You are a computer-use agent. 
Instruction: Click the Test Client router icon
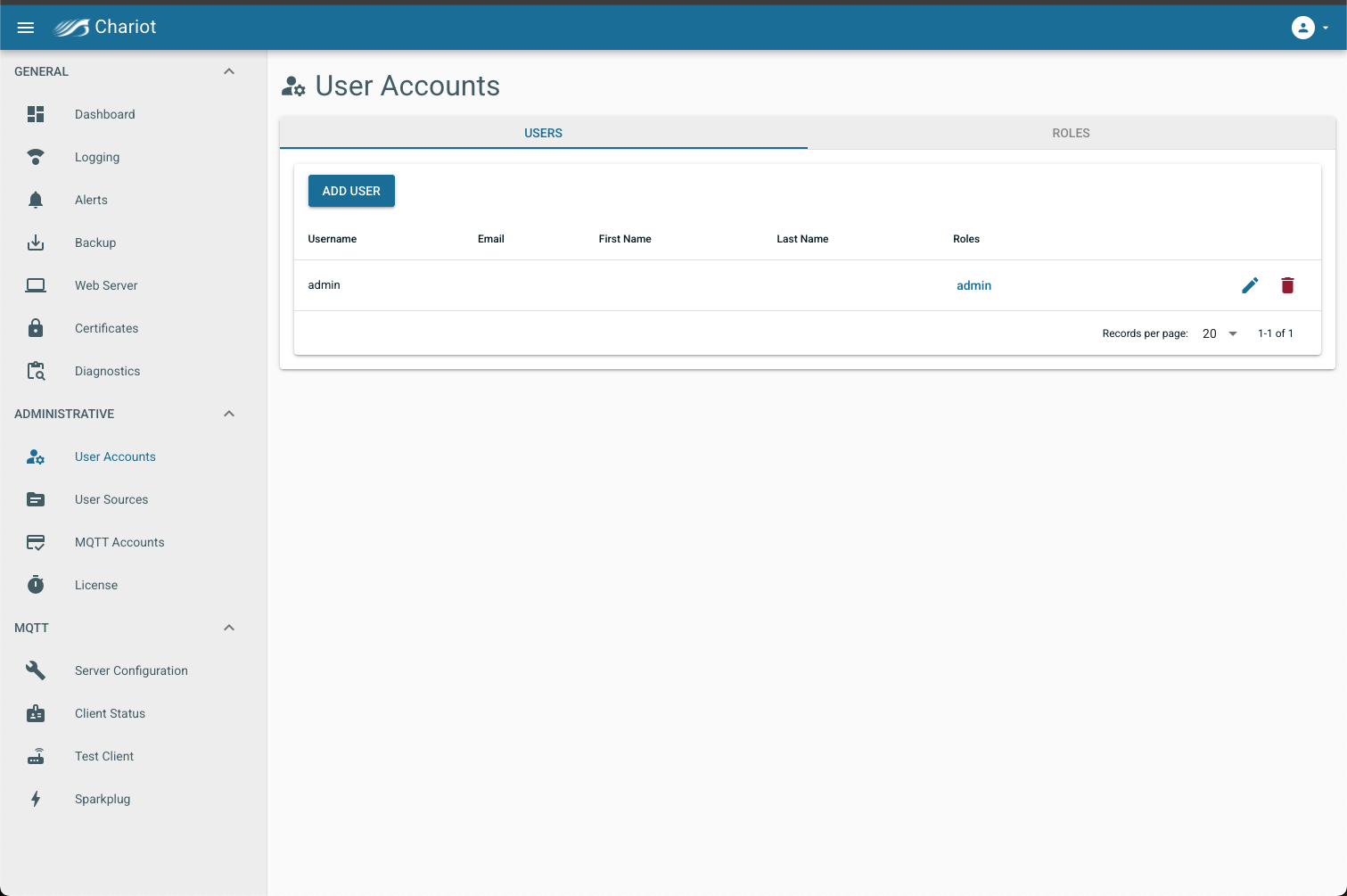36,756
